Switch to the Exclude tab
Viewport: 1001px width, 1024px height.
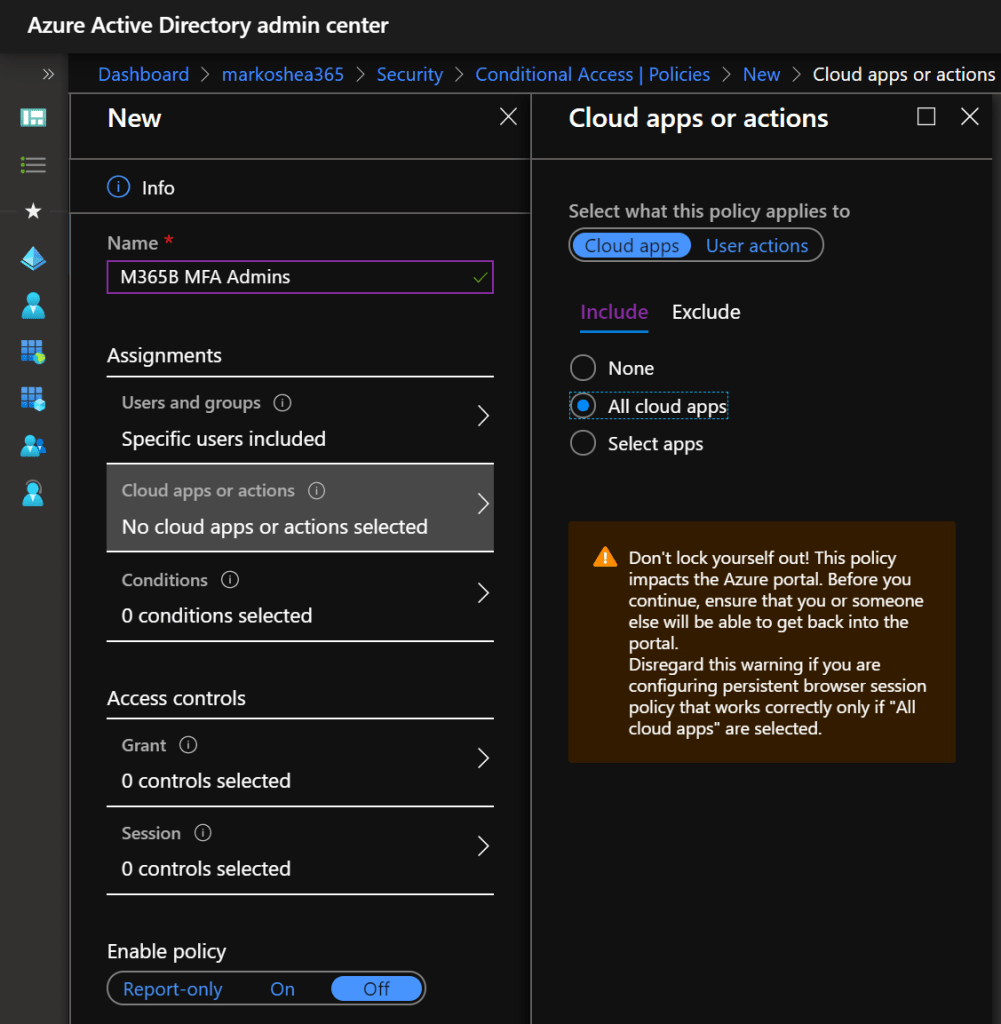[x=706, y=312]
